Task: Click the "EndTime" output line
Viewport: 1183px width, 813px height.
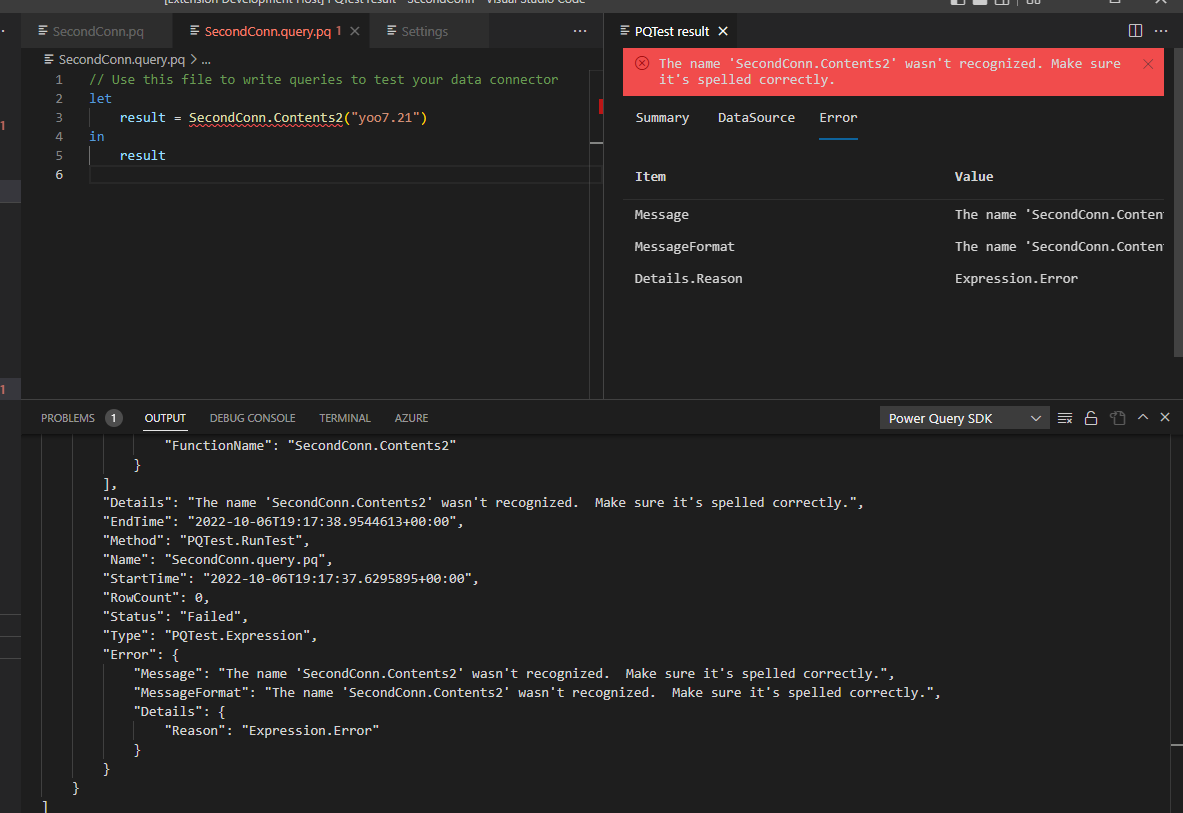Action: click(283, 522)
